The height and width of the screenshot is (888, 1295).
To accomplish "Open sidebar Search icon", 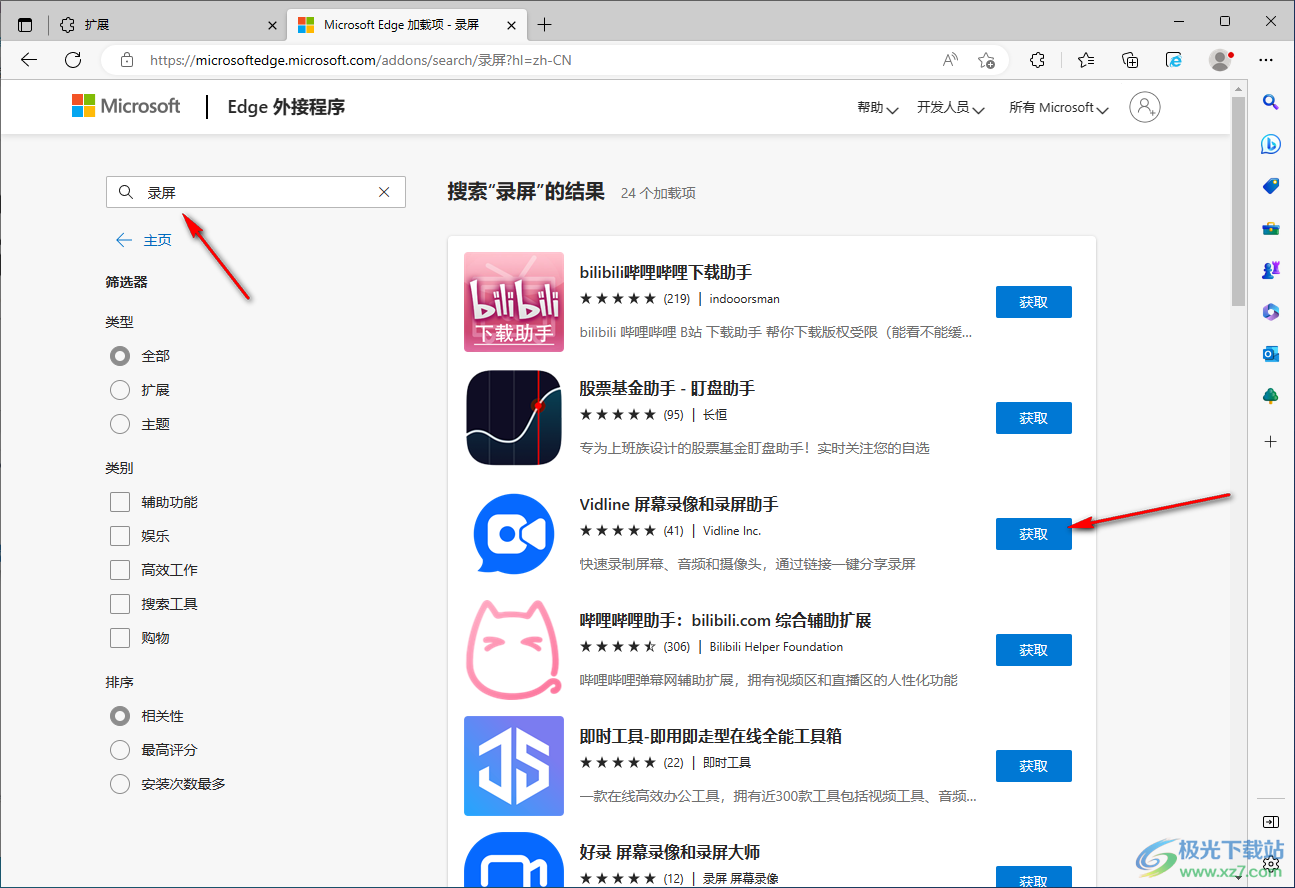I will tap(1271, 101).
